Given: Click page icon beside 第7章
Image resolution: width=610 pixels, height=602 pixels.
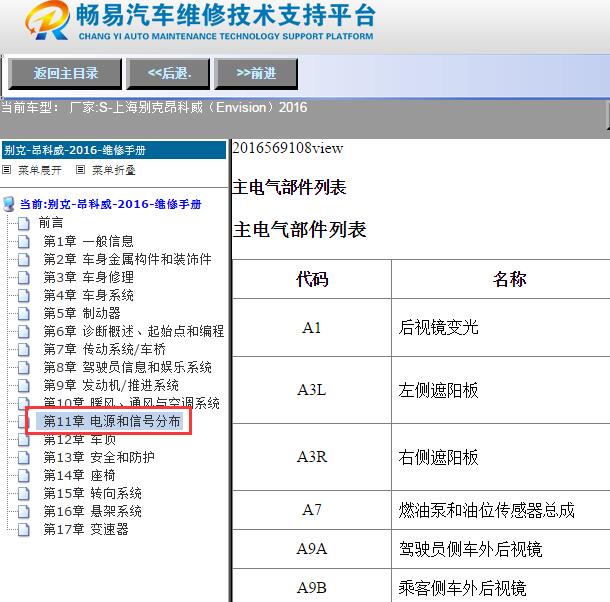Looking at the screenshot, I should coord(24,349).
